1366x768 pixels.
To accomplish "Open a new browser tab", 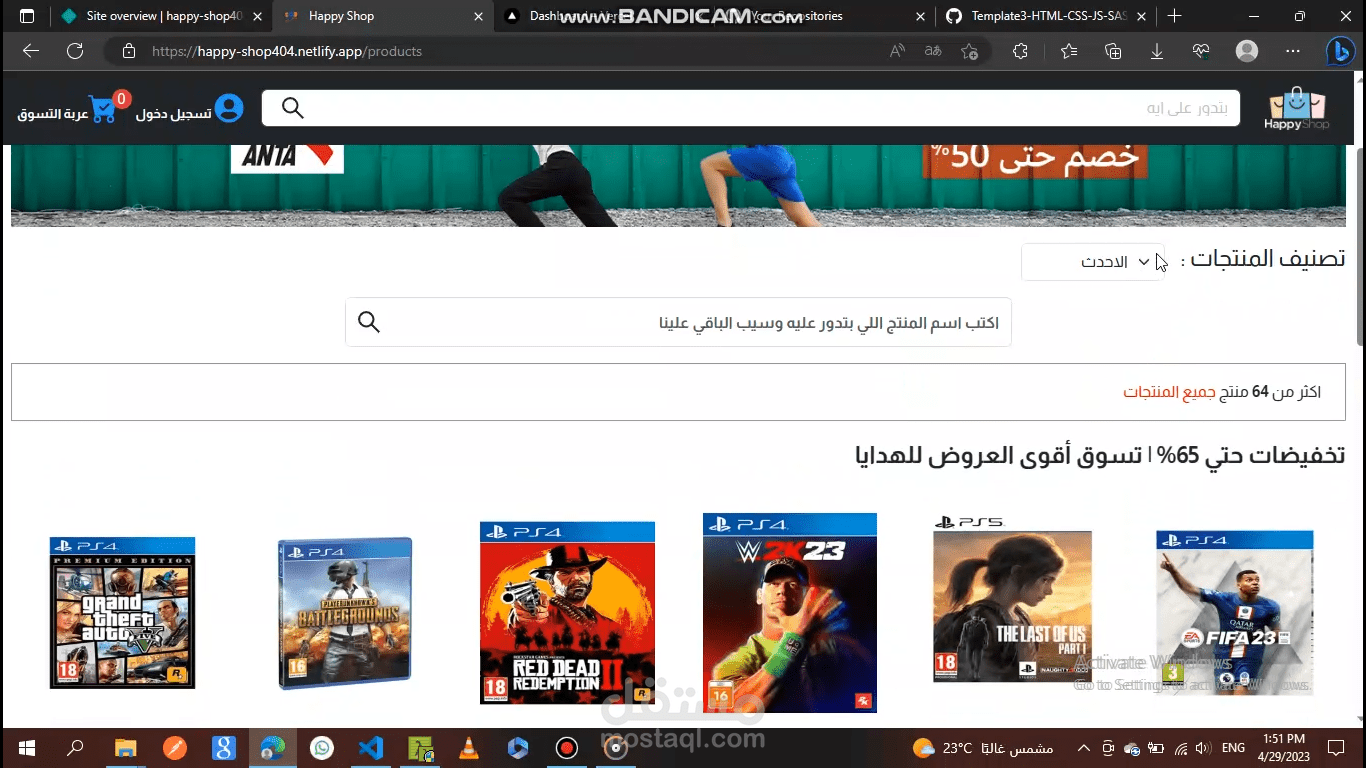I will [x=1175, y=16].
